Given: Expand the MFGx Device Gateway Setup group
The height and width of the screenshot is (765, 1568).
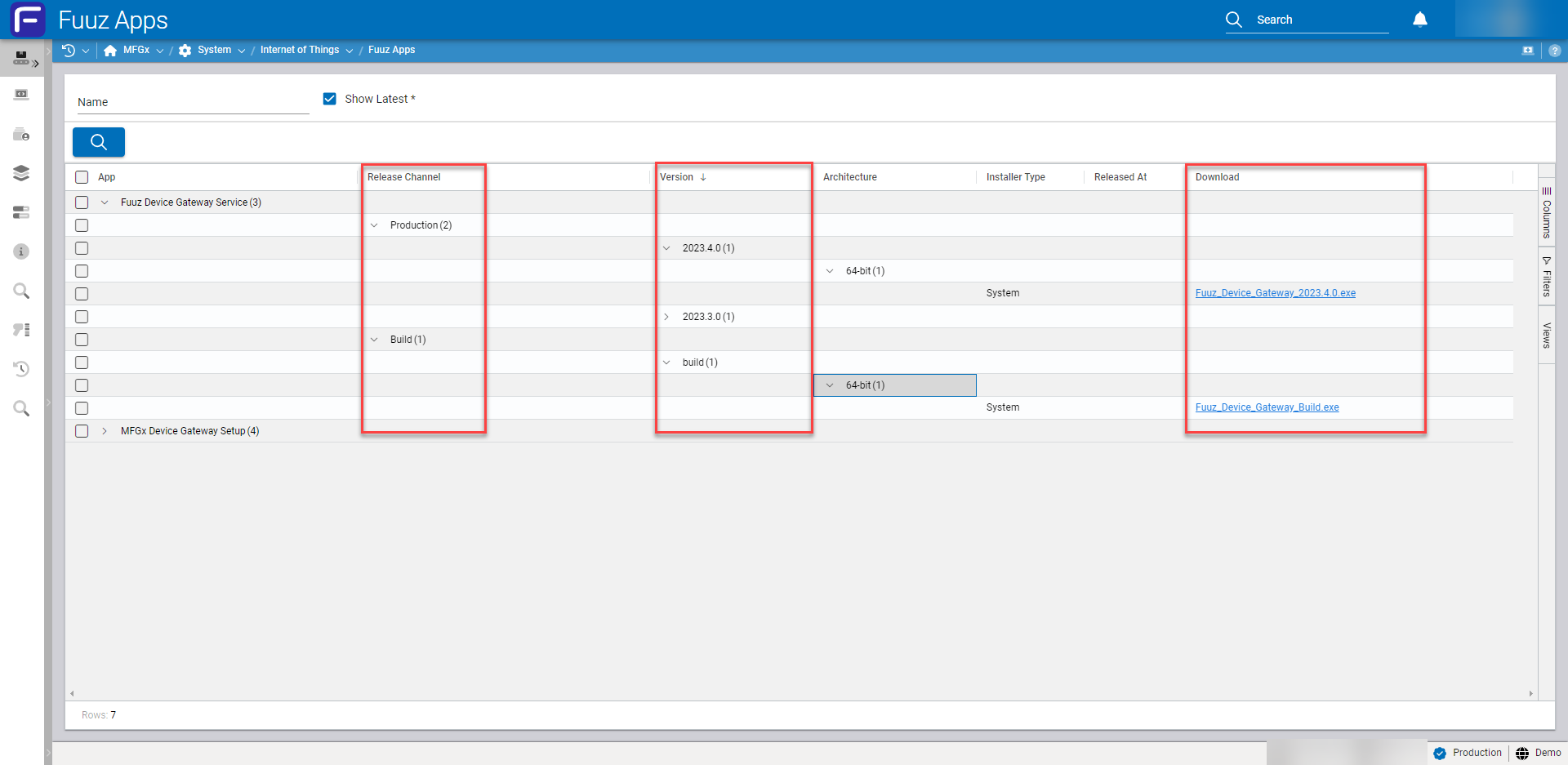Looking at the screenshot, I should [x=105, y=431].
